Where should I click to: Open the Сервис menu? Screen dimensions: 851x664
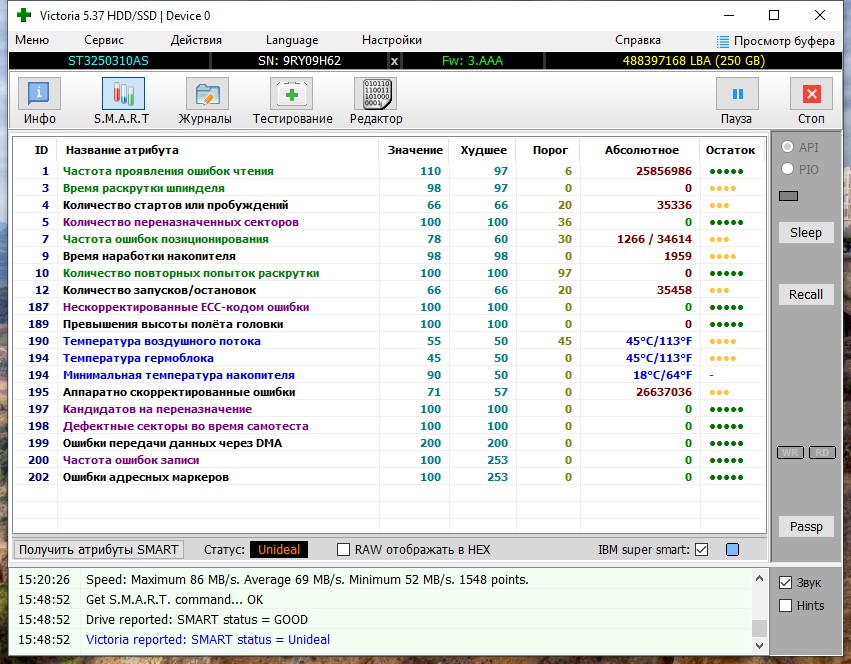click(x=104, y=40)
